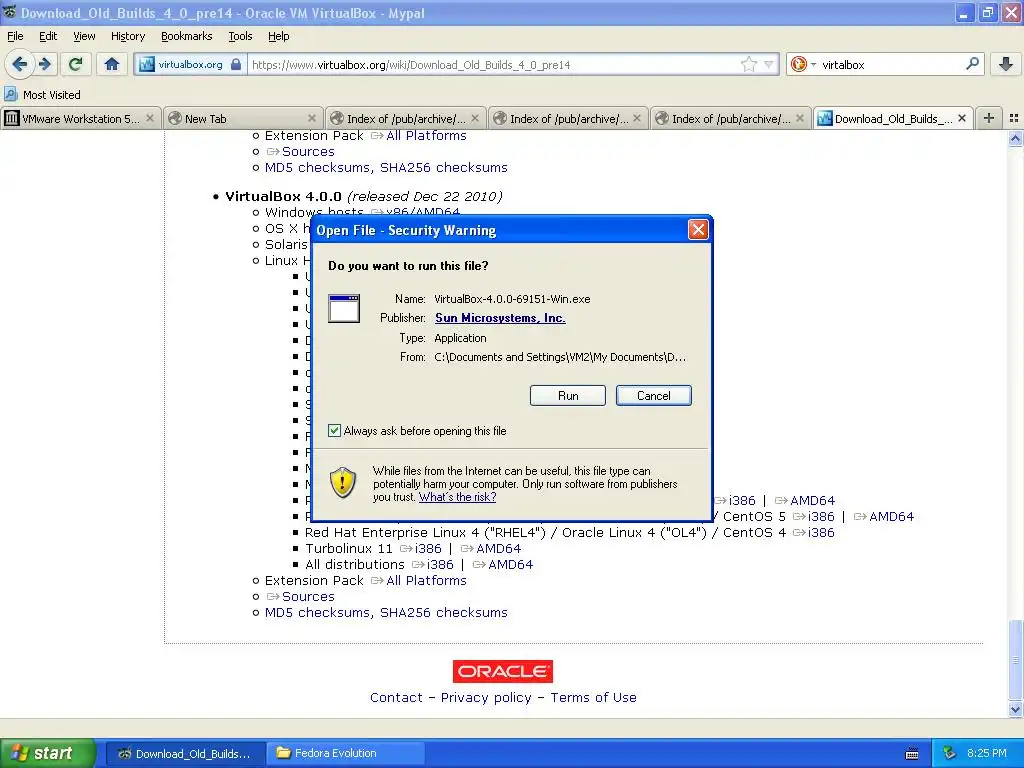This screenshot has width=1024, height=768.
Task: Click the application file icon in dialog
Action: (344, 308)
